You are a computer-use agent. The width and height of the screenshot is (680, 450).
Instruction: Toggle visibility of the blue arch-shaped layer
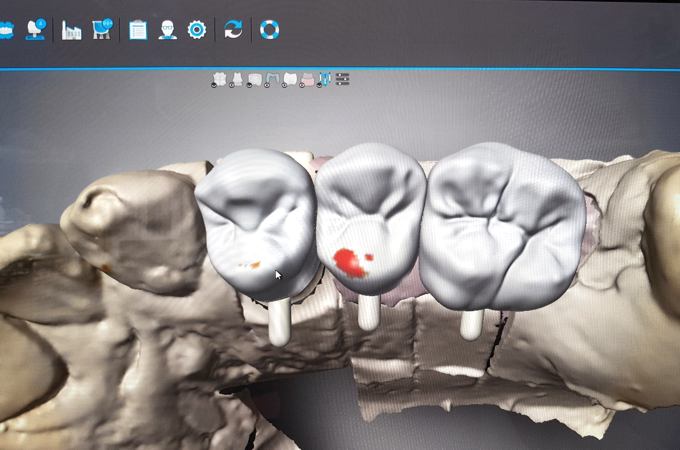point(272,80)
